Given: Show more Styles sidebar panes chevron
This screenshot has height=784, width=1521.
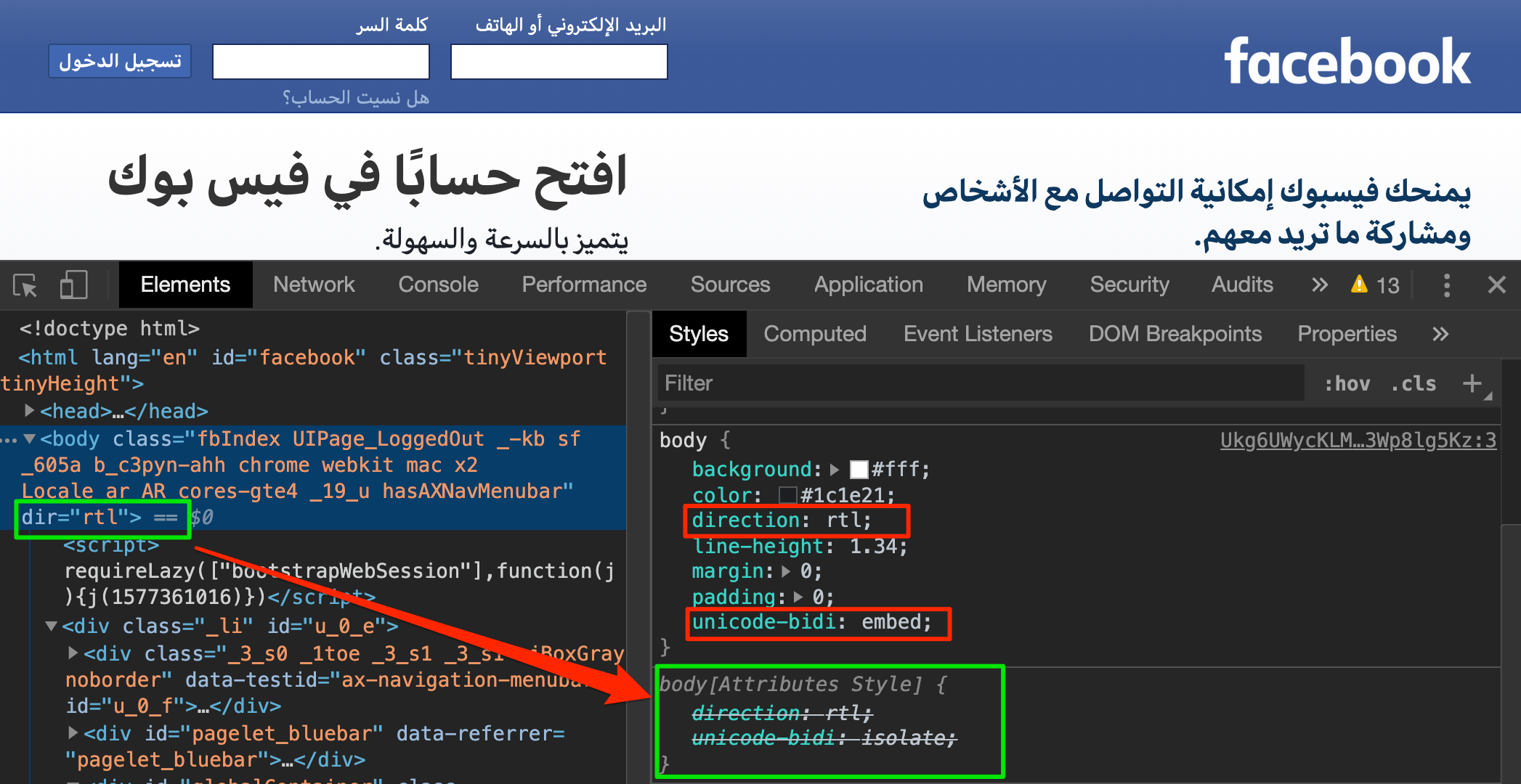Looking at the screenshot, I should pos(1440,334).
